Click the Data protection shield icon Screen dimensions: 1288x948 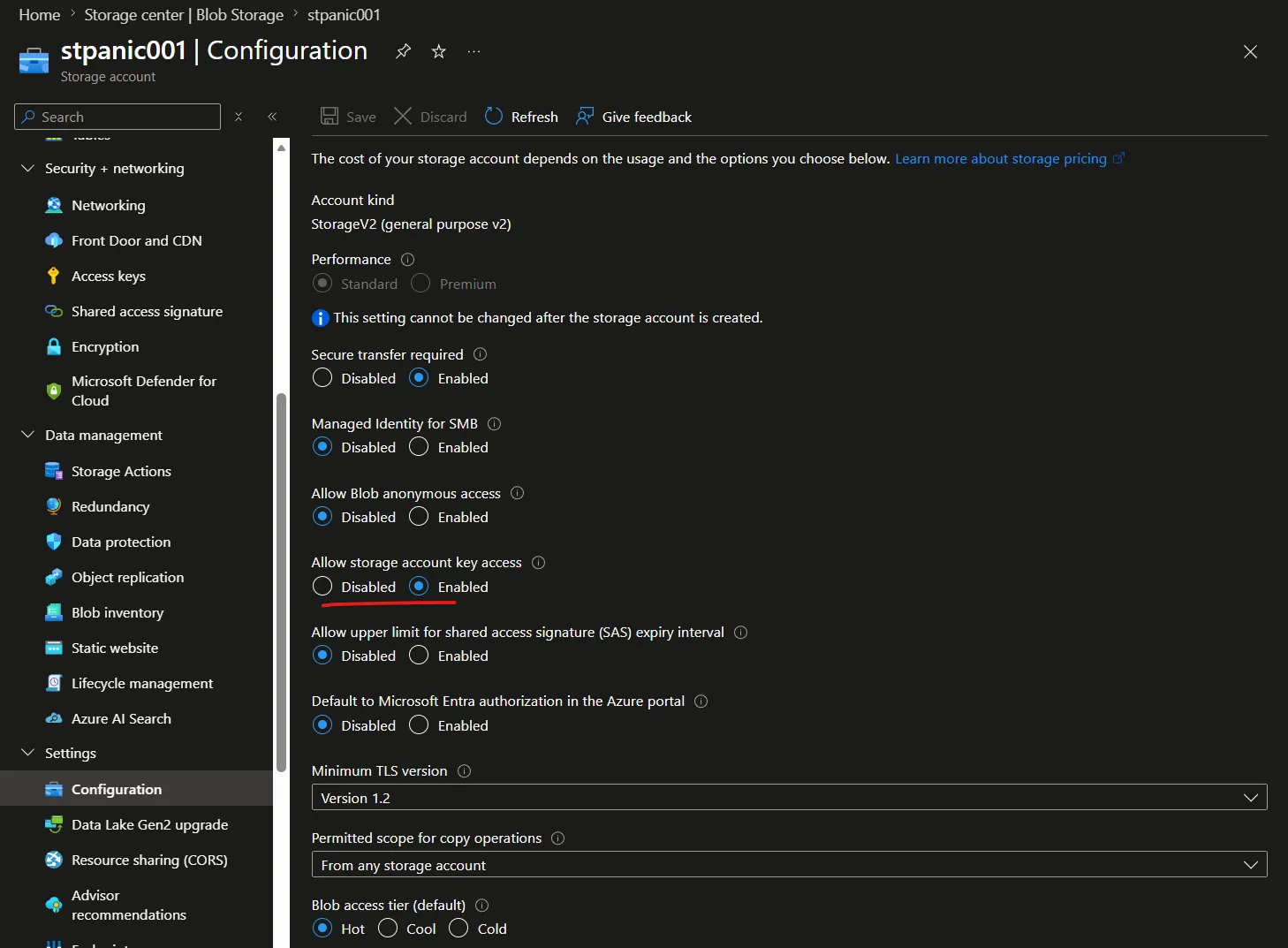(x=54, y=542)
